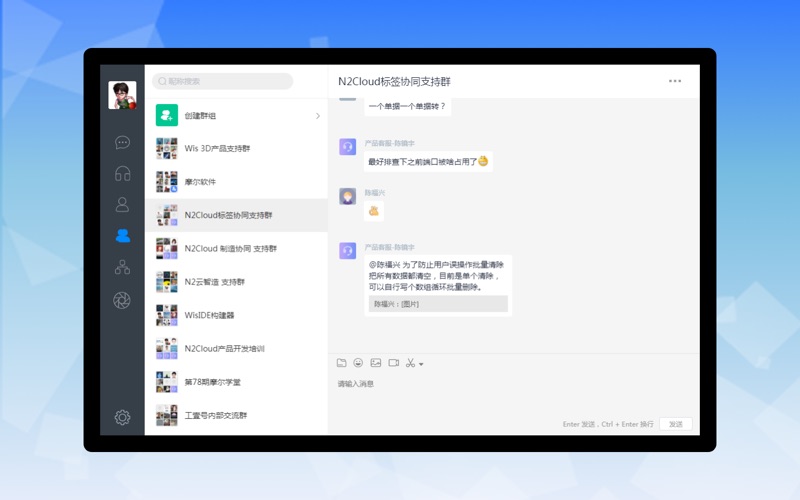Click the 最好排查下之前端口被啥占用了 message

coord(428,161)
